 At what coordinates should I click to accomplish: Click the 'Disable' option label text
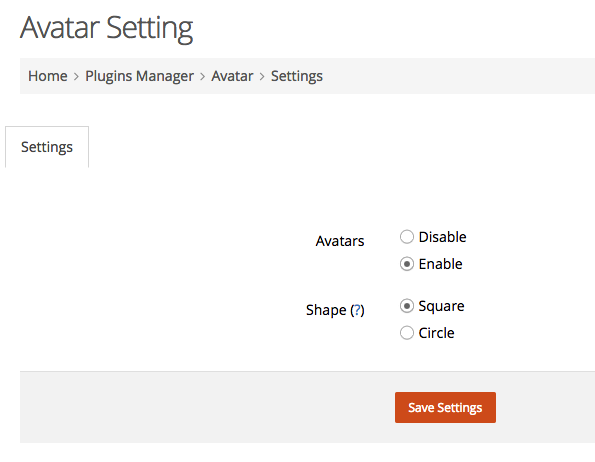pyautogui.click(x=442, y=237)
